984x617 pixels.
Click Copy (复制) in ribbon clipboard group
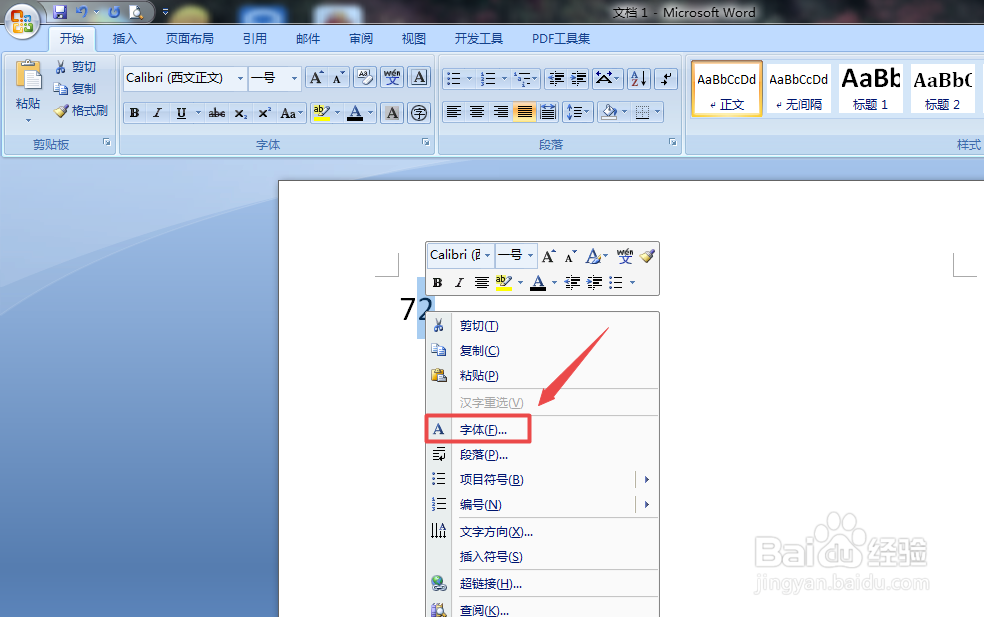(75, 89)
